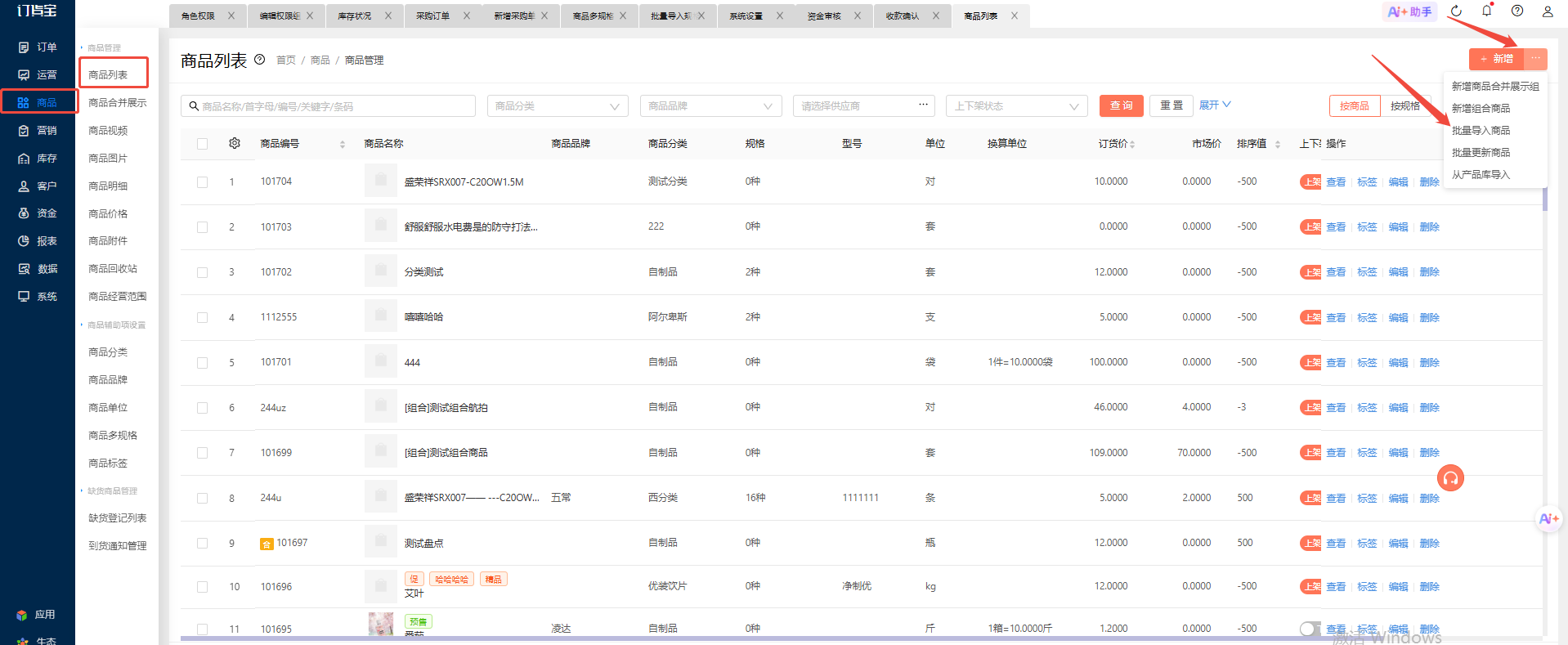Open the user account icon

tap(1548, 11)
